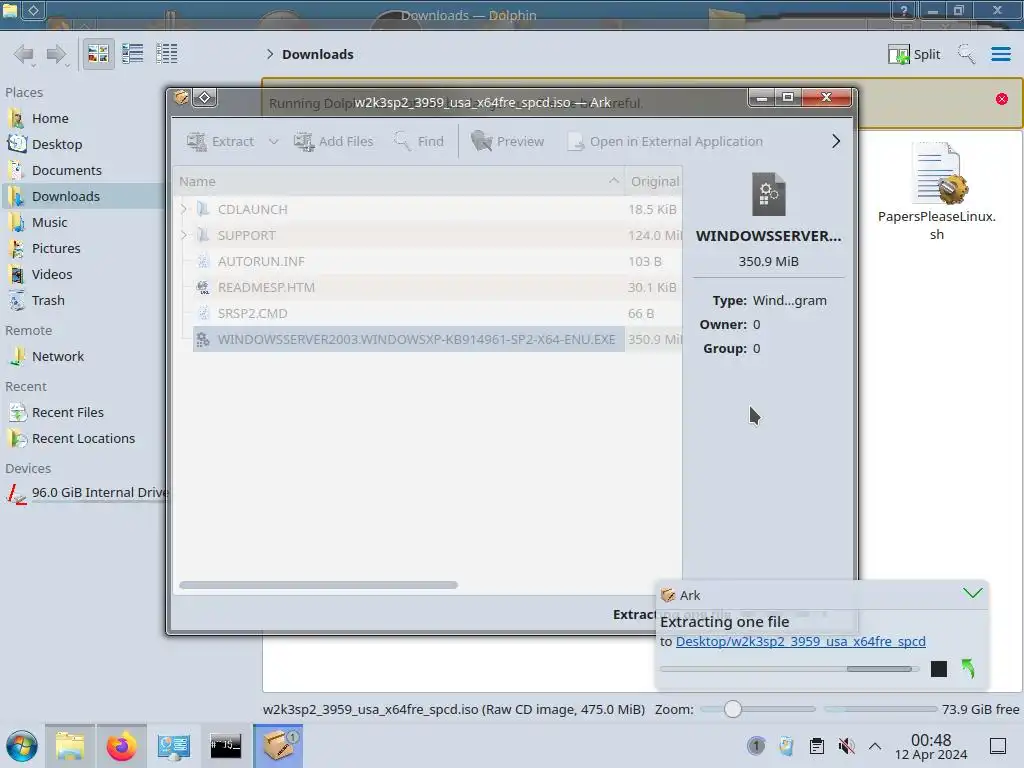This screenshot has height=768, width=1024.
Task: Open Documents in Places panel
Action: pos(67,170)
